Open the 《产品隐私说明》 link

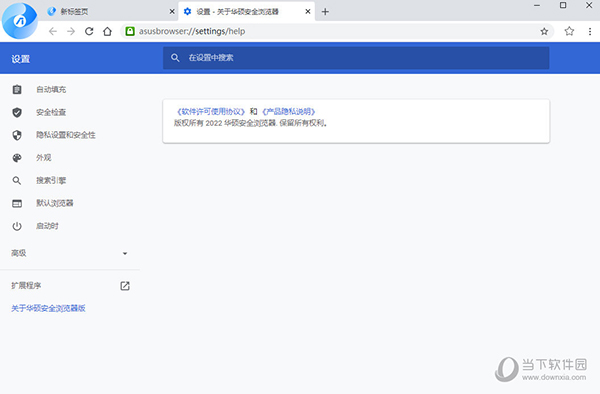point(289,111)
